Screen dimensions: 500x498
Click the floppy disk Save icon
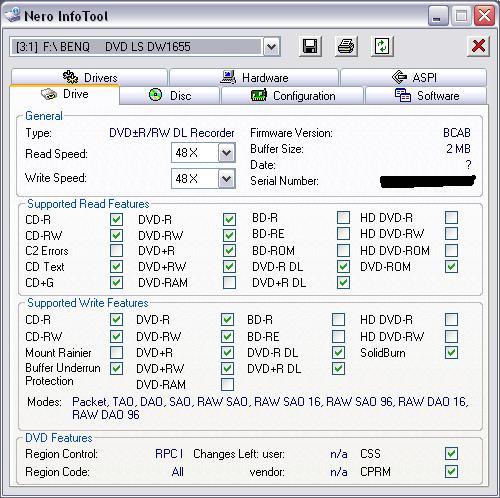click(310, 46)
